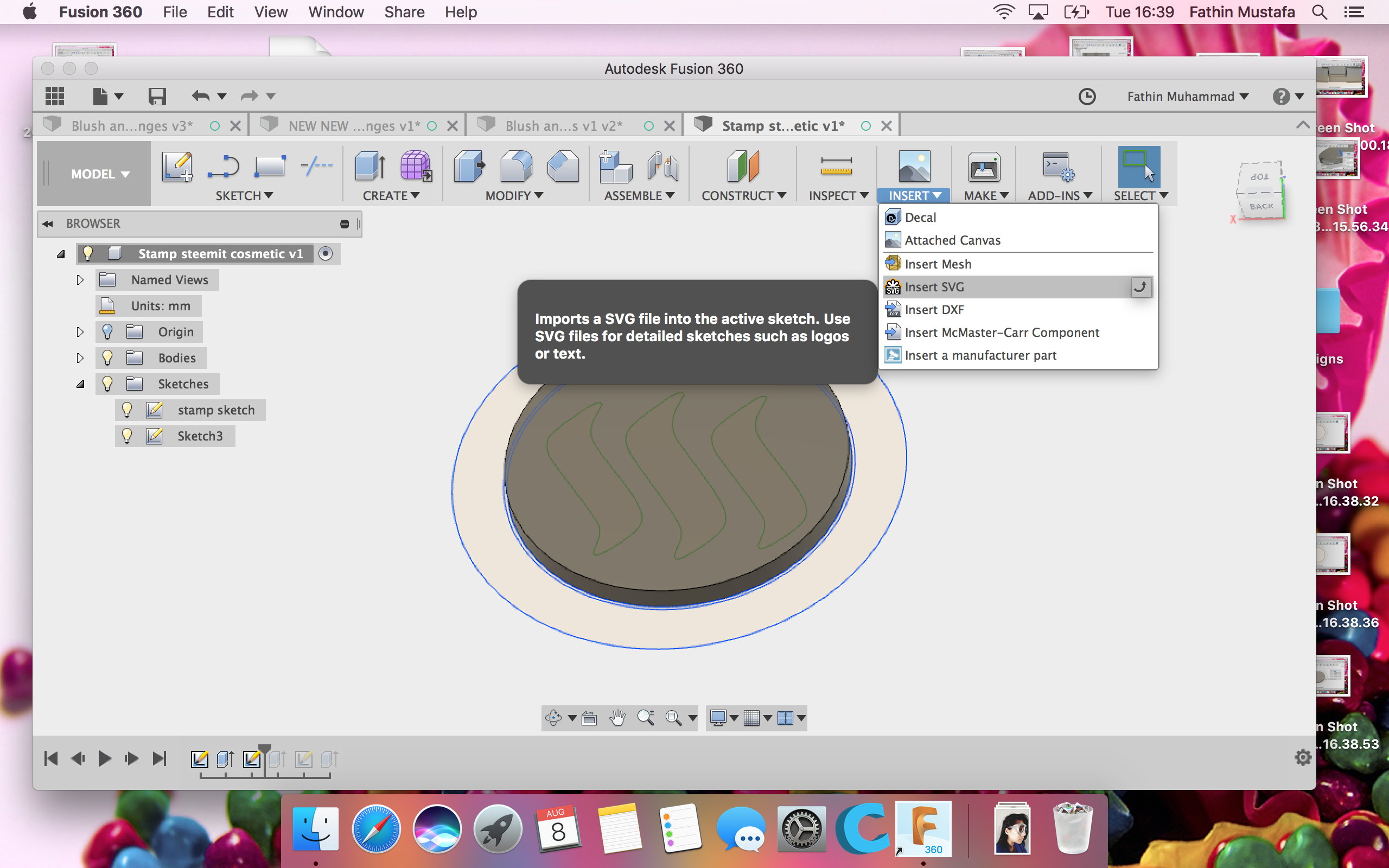Viewport: 1389px width, 868px height.
Task: Expand the Named Views folder
Action: pos(80,279)
